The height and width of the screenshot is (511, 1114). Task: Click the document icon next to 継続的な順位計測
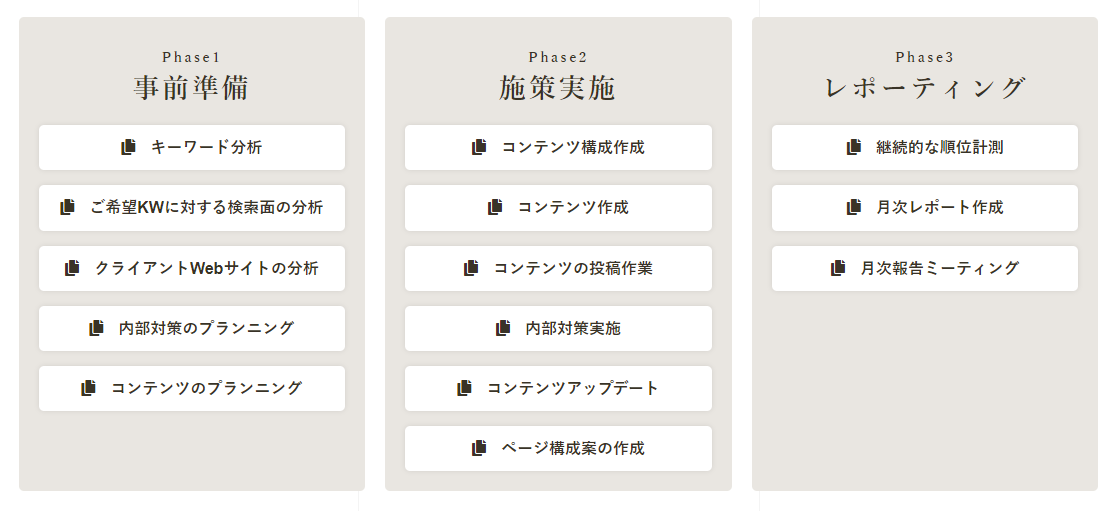pos(854,147)
